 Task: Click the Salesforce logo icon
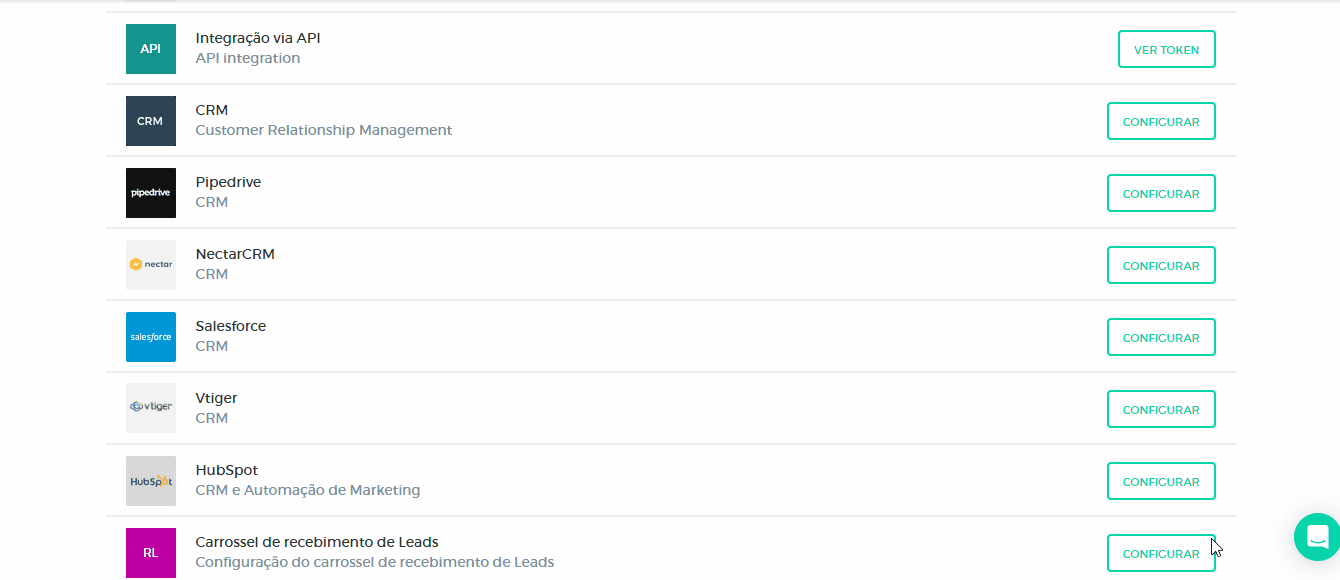pyautogui.click(x=151, y=337)
